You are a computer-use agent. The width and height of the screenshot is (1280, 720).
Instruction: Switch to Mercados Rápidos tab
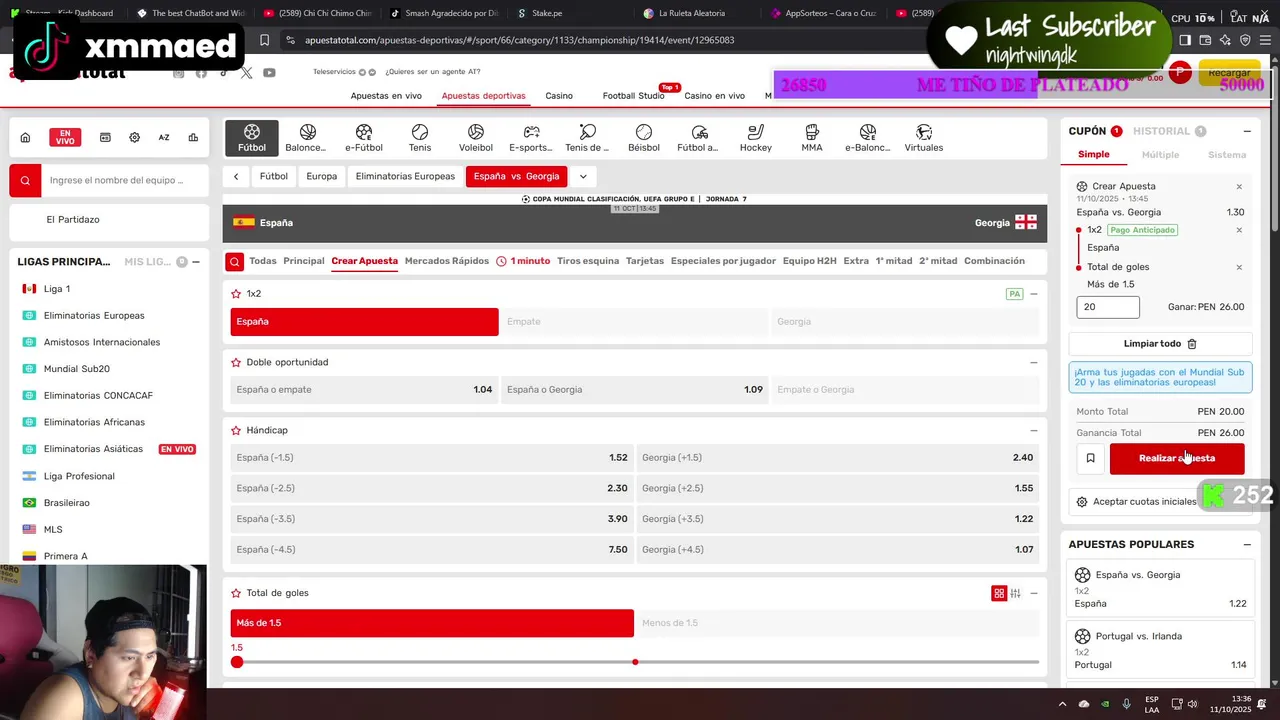(x=447, y=261)
